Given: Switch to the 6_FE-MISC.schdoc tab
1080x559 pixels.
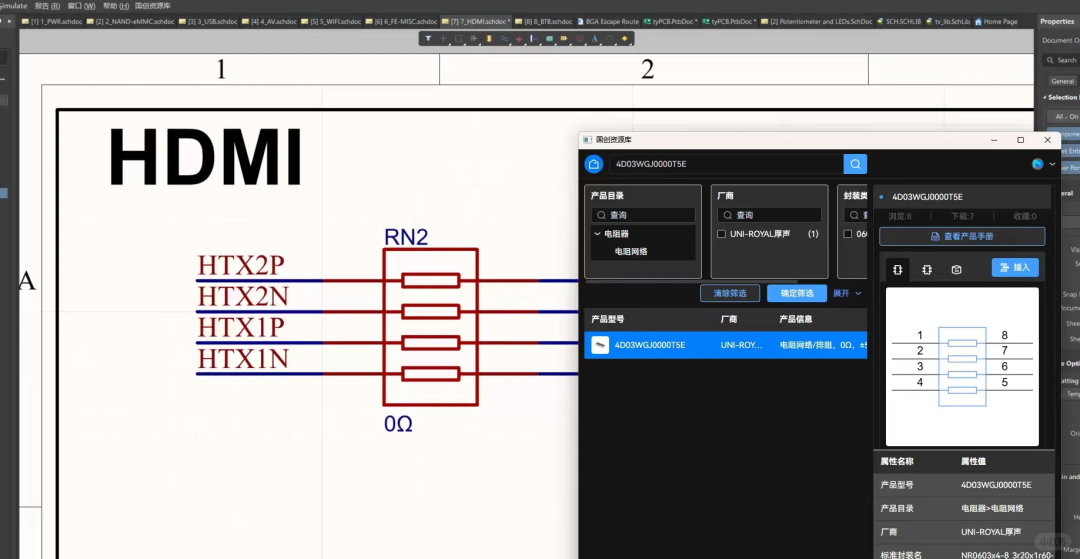Looking at the screenshot, I should [x=401, y=21].
